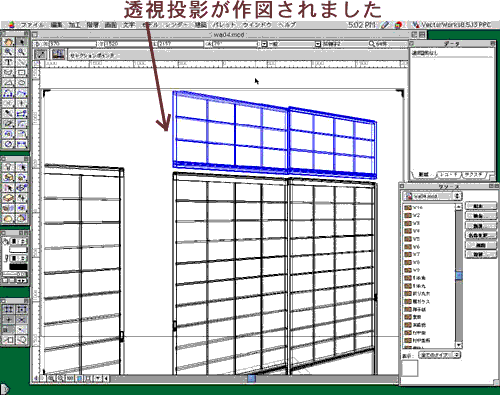This screenshot has height=395, width=500.
Task: Select the V2 resource in the list
Action: (x=429, y=215)
